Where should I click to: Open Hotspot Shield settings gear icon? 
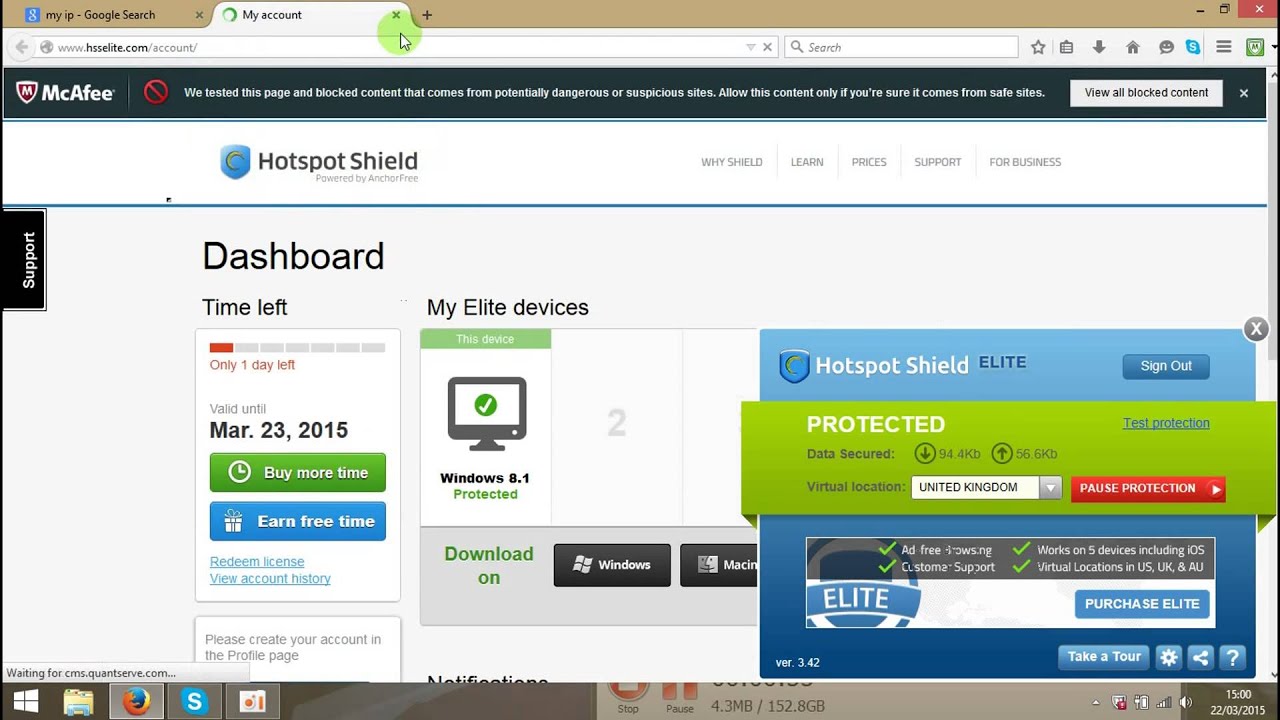1168,657
